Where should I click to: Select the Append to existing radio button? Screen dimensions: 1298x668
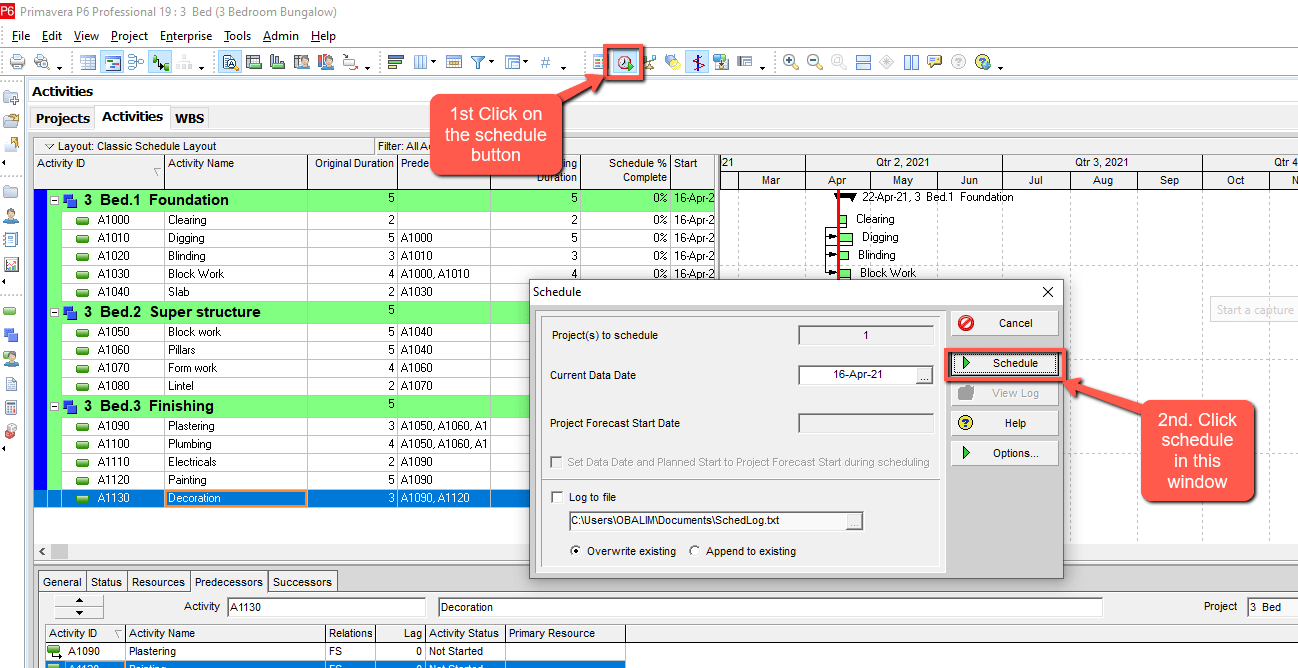pyautogui.click(x=695, y=551)
